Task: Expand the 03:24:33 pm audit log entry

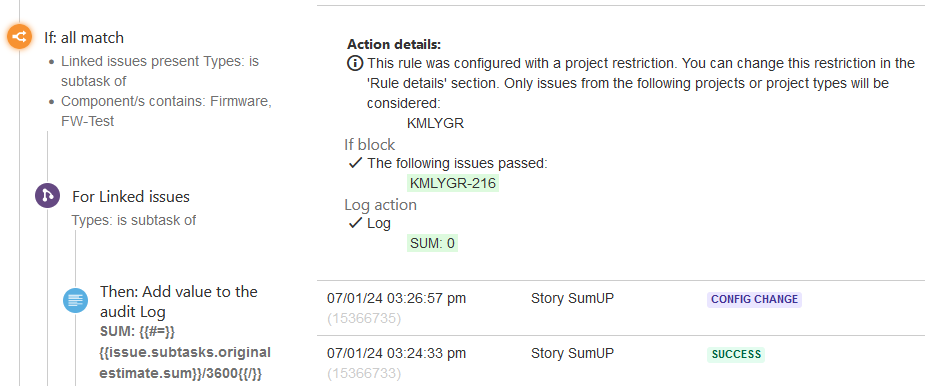Action: pyautogui.click(x=396, y=354)
